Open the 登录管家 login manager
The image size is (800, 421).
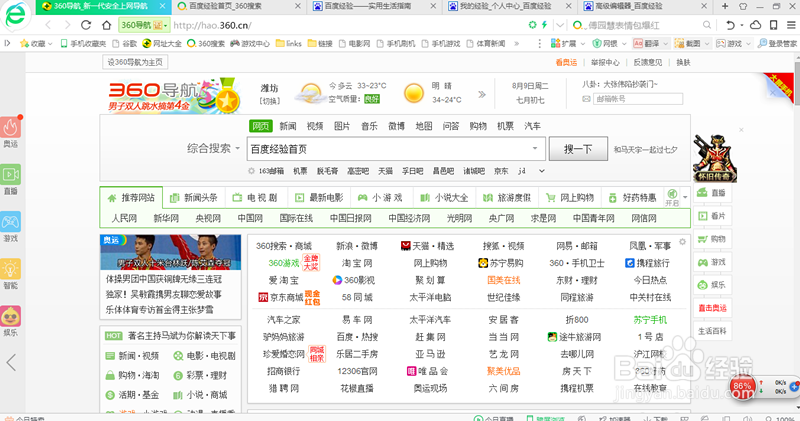(x=777, y=43)
